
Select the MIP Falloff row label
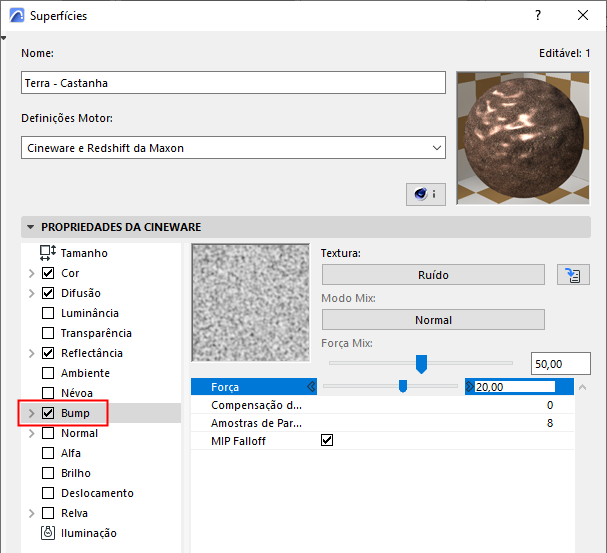[x=238, y=441]
